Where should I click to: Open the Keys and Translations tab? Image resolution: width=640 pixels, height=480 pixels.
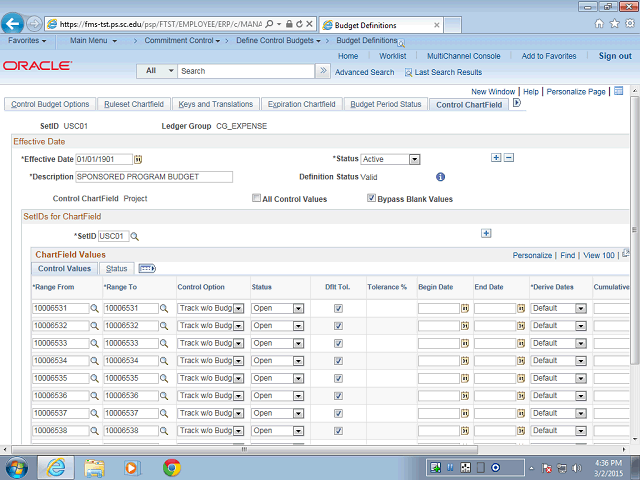[x=218, y=104]
